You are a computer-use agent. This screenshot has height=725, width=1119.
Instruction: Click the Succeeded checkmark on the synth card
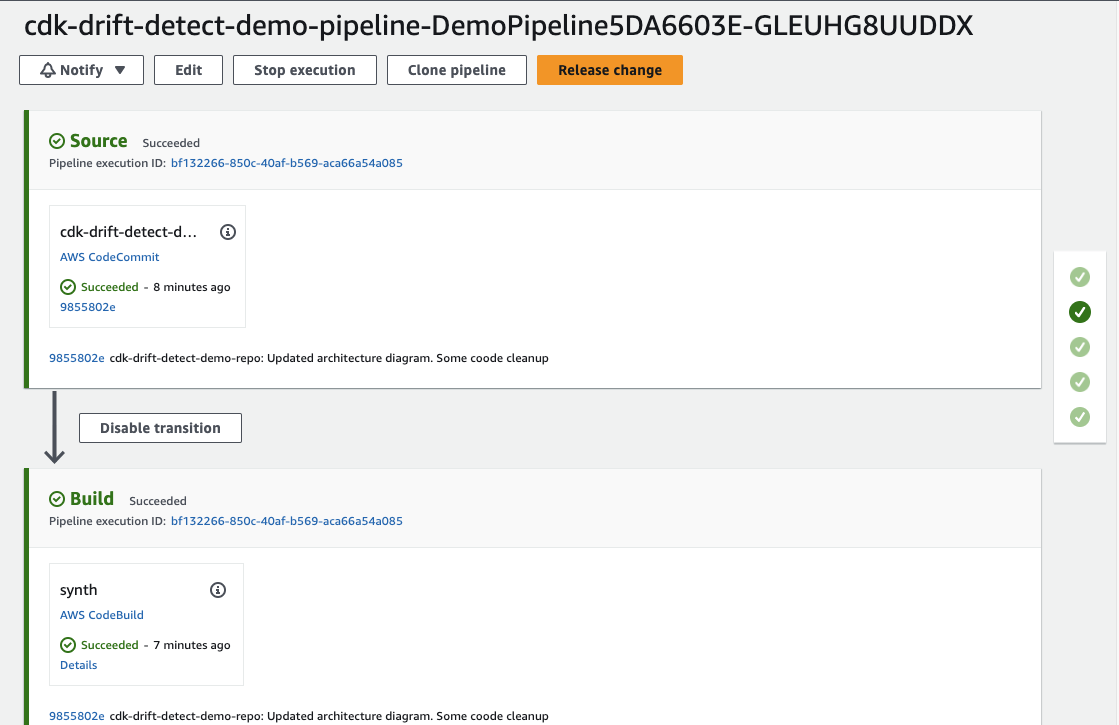click(67, 645)
